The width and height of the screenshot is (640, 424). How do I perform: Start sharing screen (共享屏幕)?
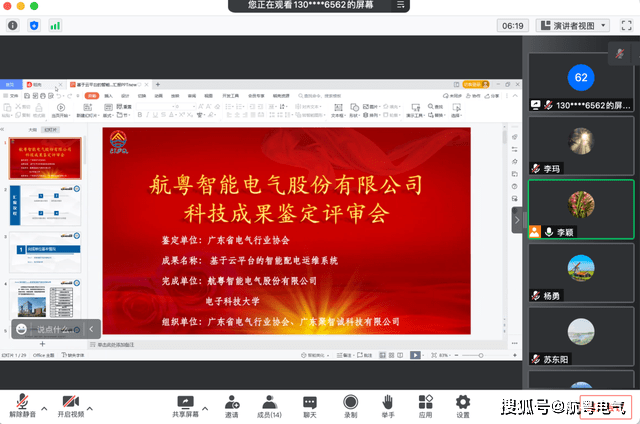click(185, 406)
